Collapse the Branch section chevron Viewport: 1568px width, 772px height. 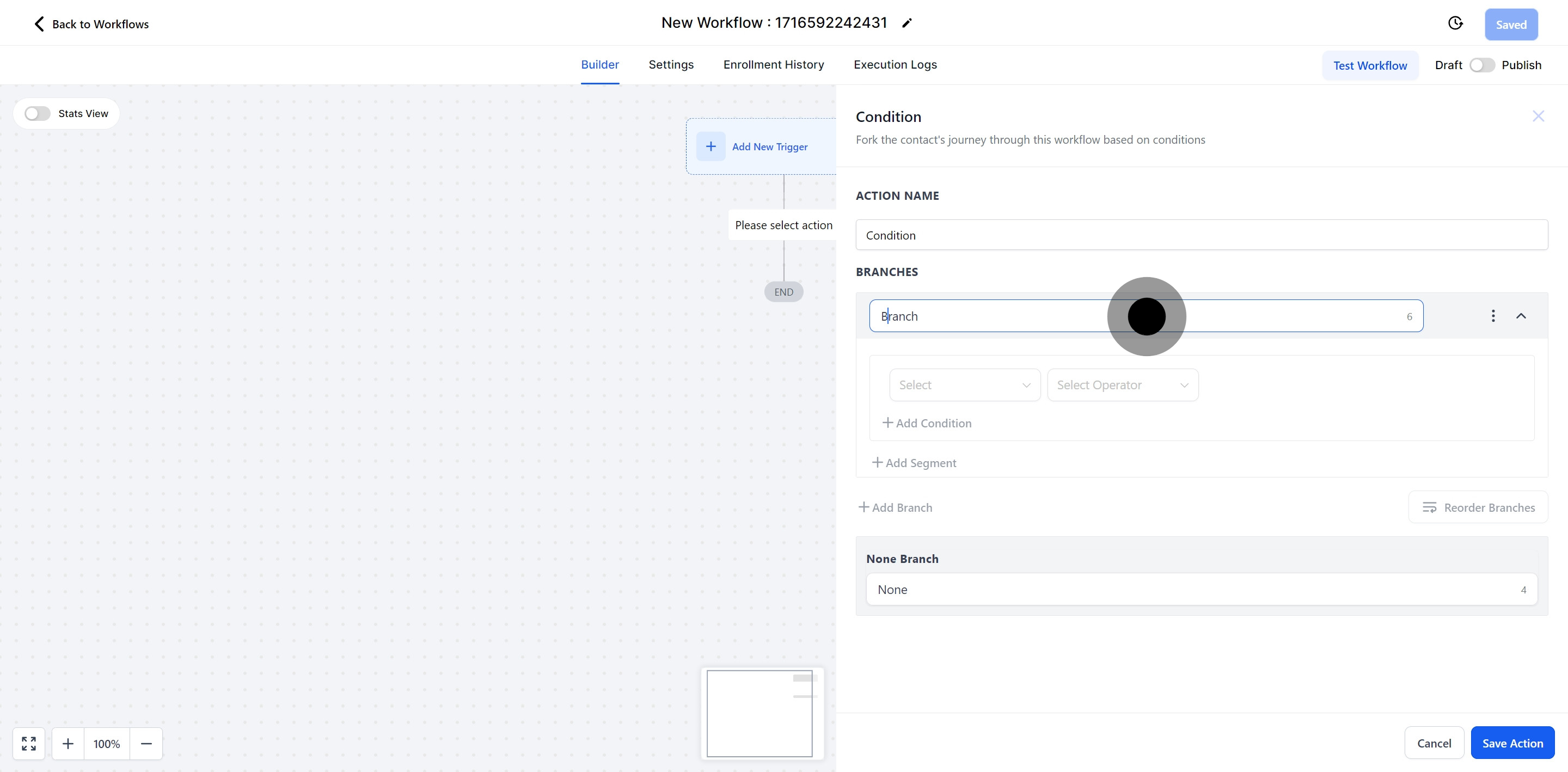(1521, 315)
